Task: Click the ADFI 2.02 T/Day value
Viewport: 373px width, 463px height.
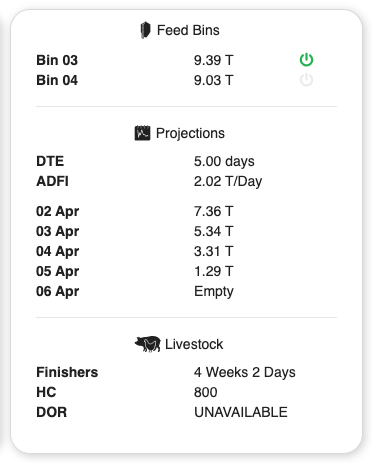Action: tap(228, 181)
